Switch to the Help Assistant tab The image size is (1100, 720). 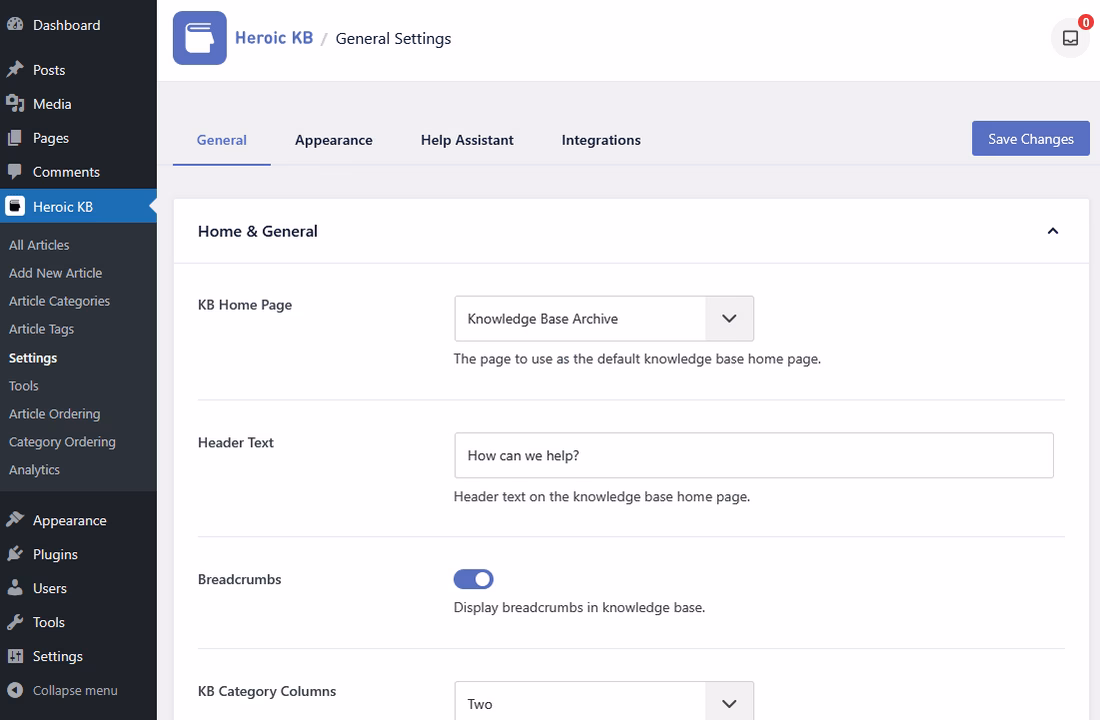(467, 140)
